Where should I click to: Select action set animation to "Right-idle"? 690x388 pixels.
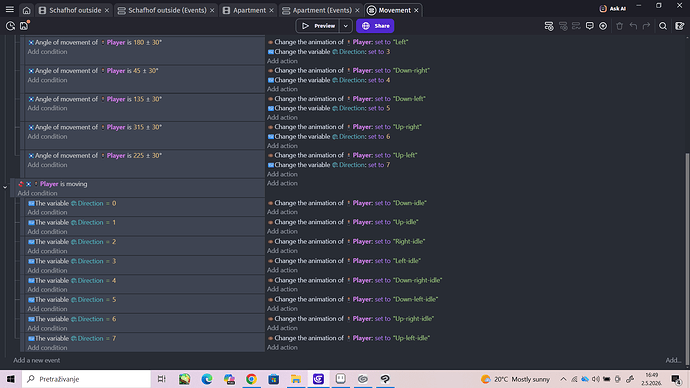coord(346,242)
